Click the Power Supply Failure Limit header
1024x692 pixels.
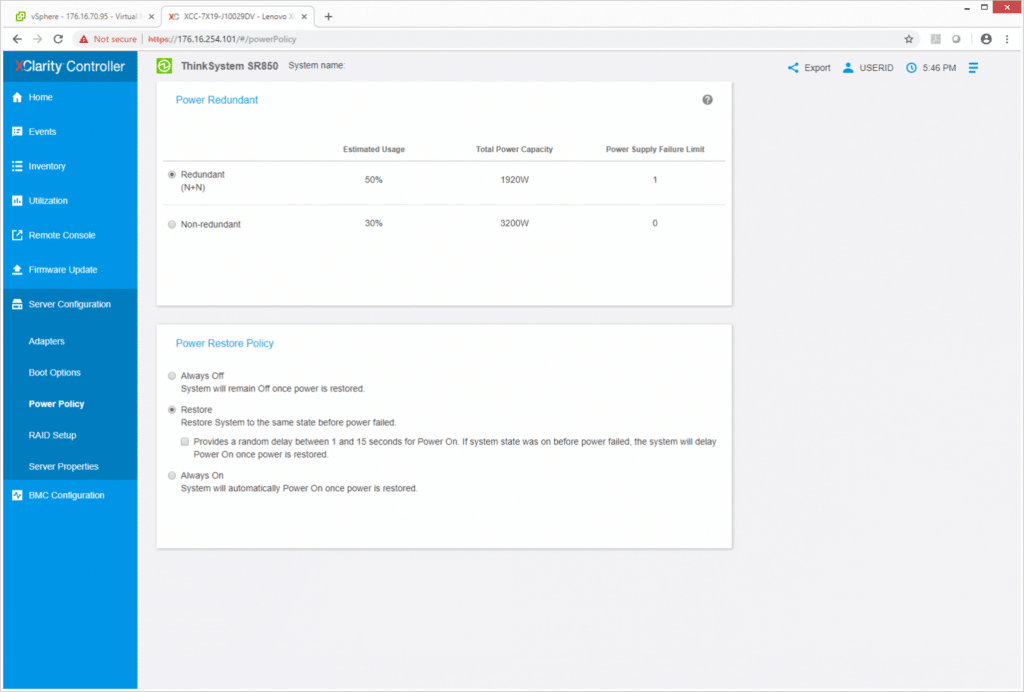[x=655, y=149]
